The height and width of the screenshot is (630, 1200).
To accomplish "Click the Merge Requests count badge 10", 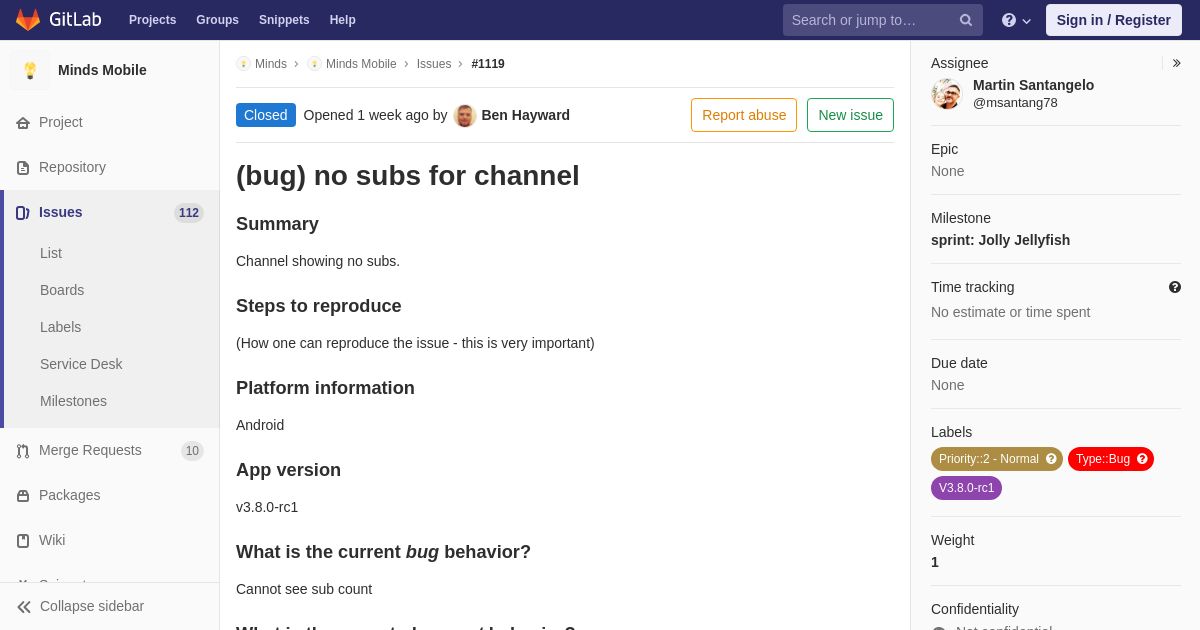I will (x=192, y=451).
